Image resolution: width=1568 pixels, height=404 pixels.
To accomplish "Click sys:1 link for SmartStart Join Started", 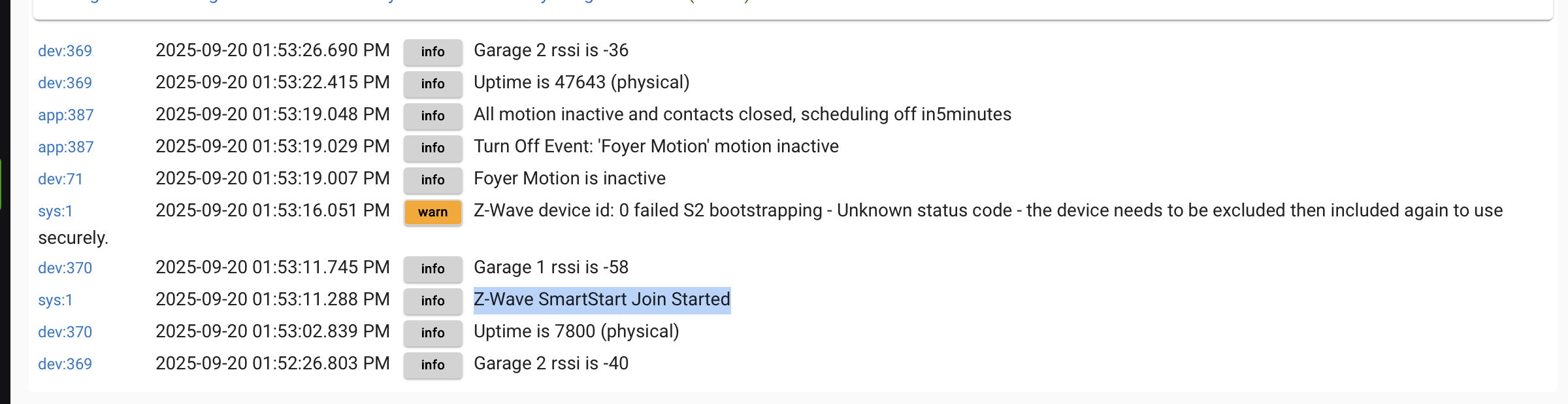I will (56, 300).
